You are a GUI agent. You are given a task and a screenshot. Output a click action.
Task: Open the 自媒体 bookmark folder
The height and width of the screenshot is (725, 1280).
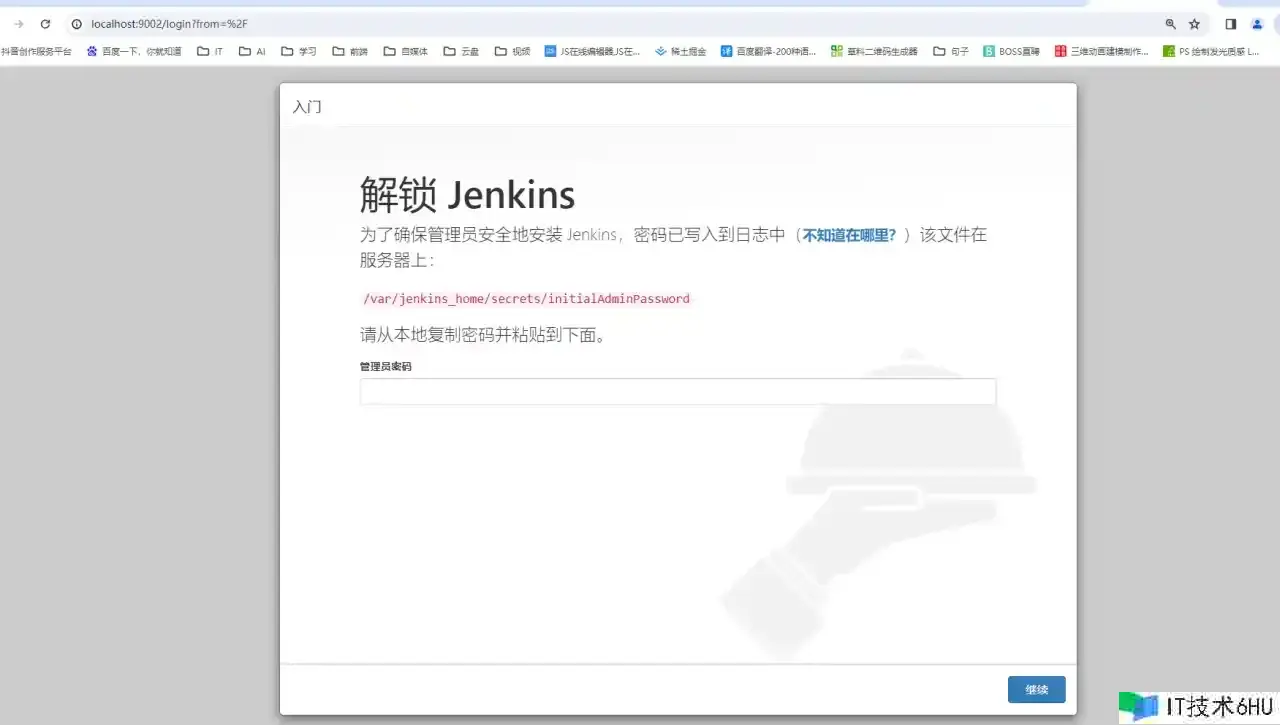[405, 51]
